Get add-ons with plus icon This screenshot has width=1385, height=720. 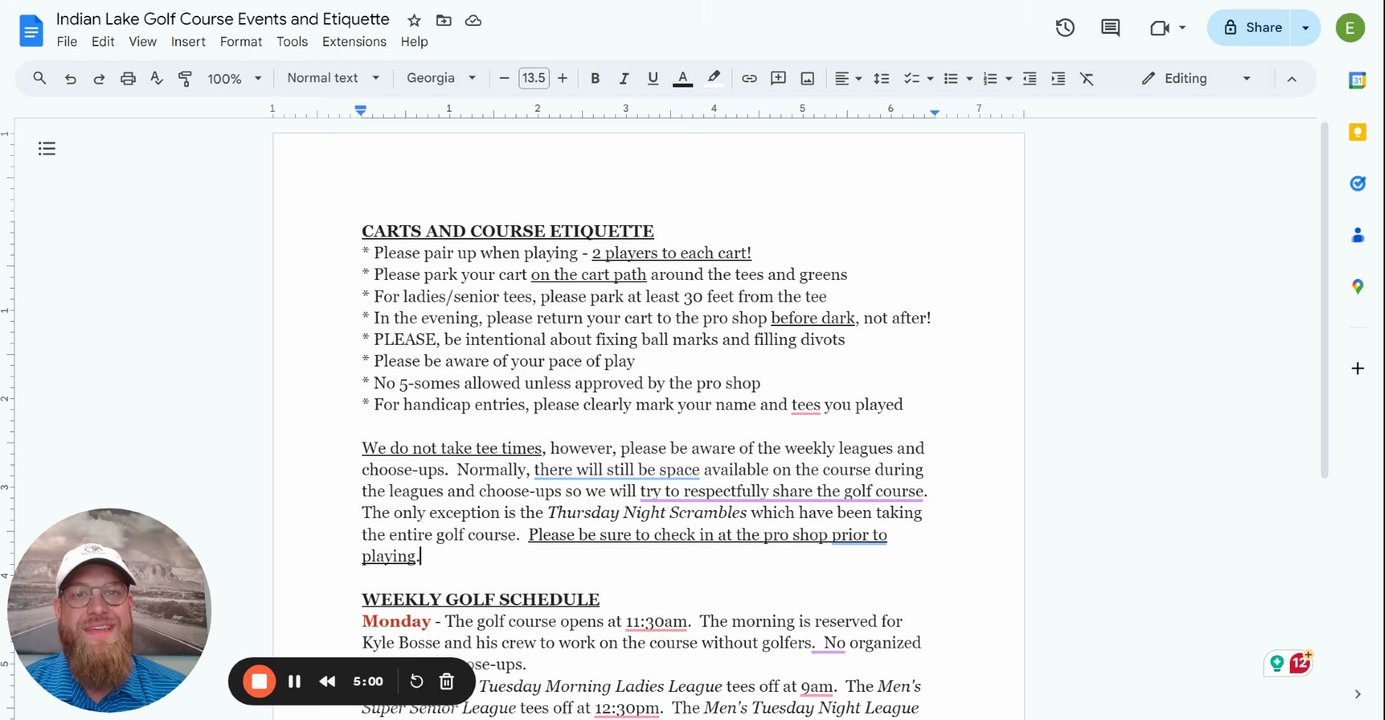pyautogui.click(x=1357, y=368)
